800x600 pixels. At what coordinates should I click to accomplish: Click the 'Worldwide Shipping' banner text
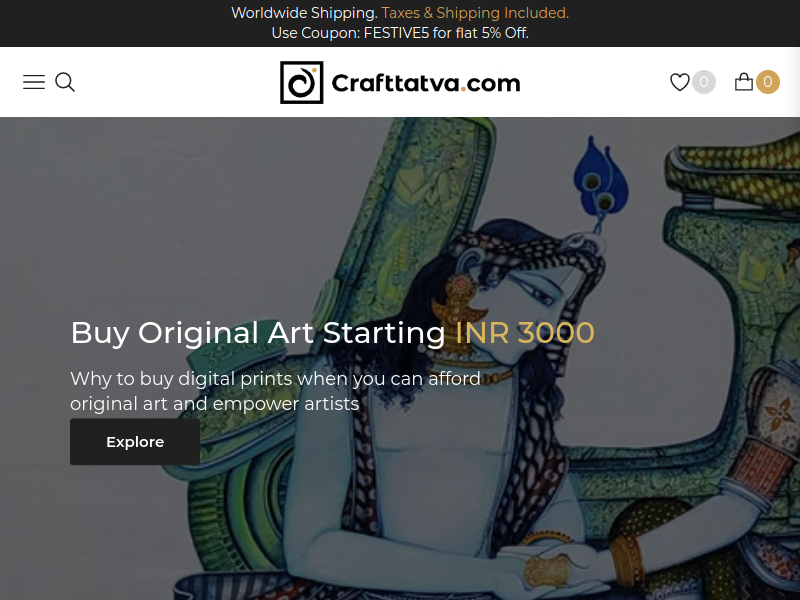point(304,13)
